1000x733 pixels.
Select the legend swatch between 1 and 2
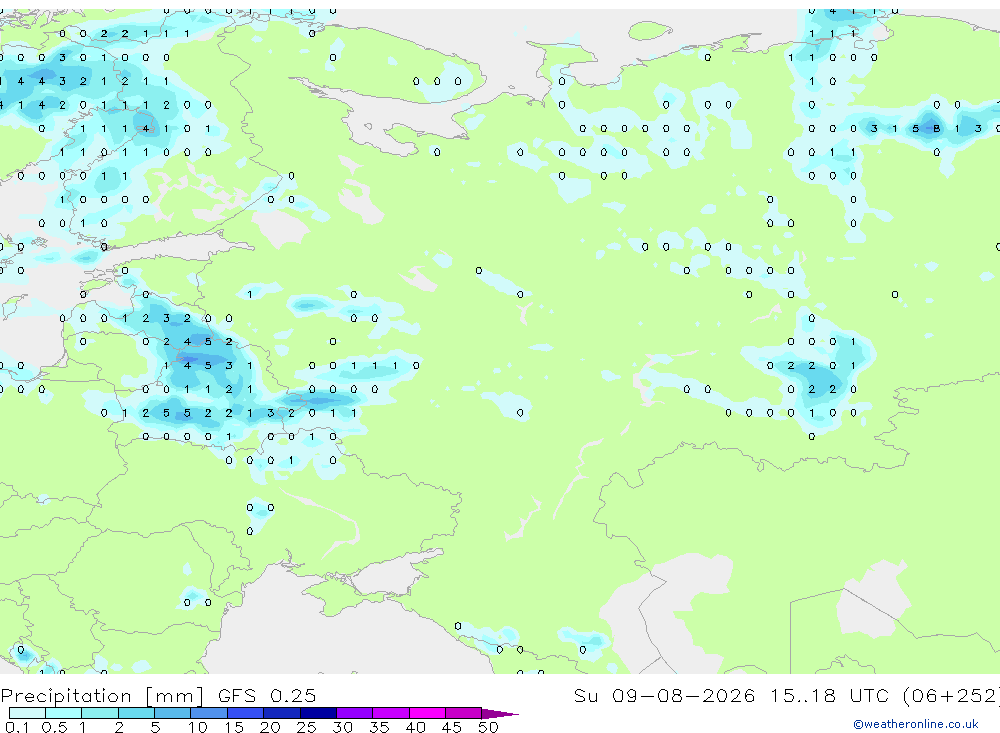pyautogui.click(x=100, y=713)
